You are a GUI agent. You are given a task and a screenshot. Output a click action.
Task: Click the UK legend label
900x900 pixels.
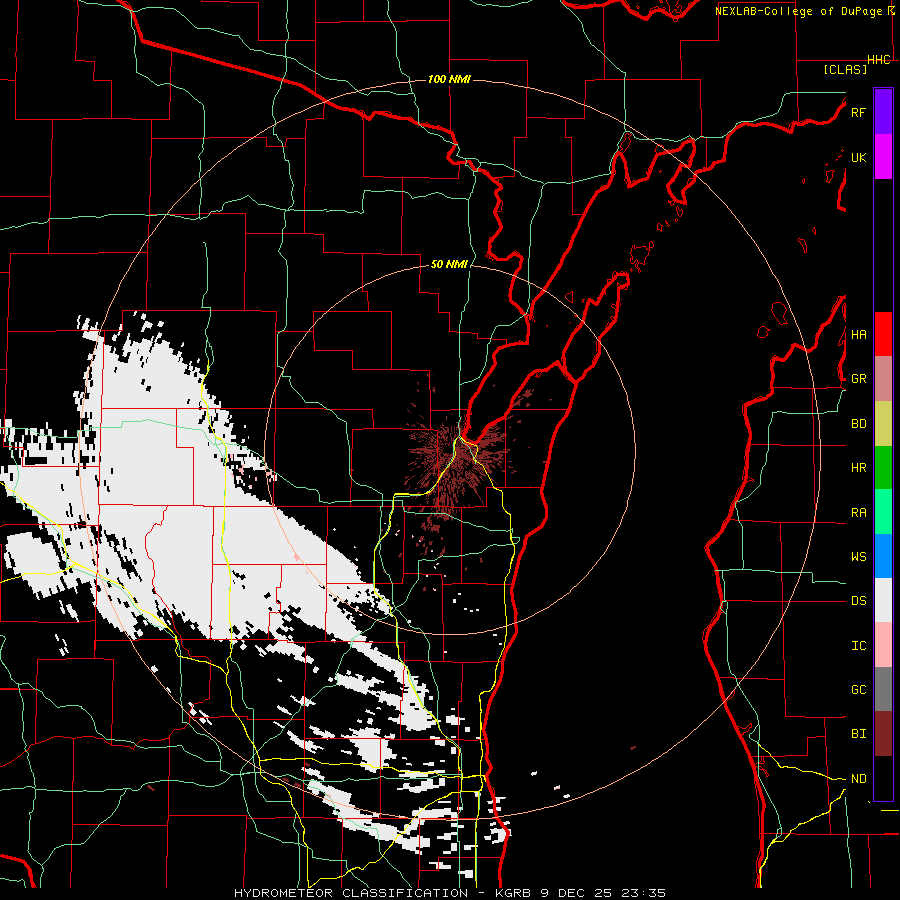click(x=858, y=157)
